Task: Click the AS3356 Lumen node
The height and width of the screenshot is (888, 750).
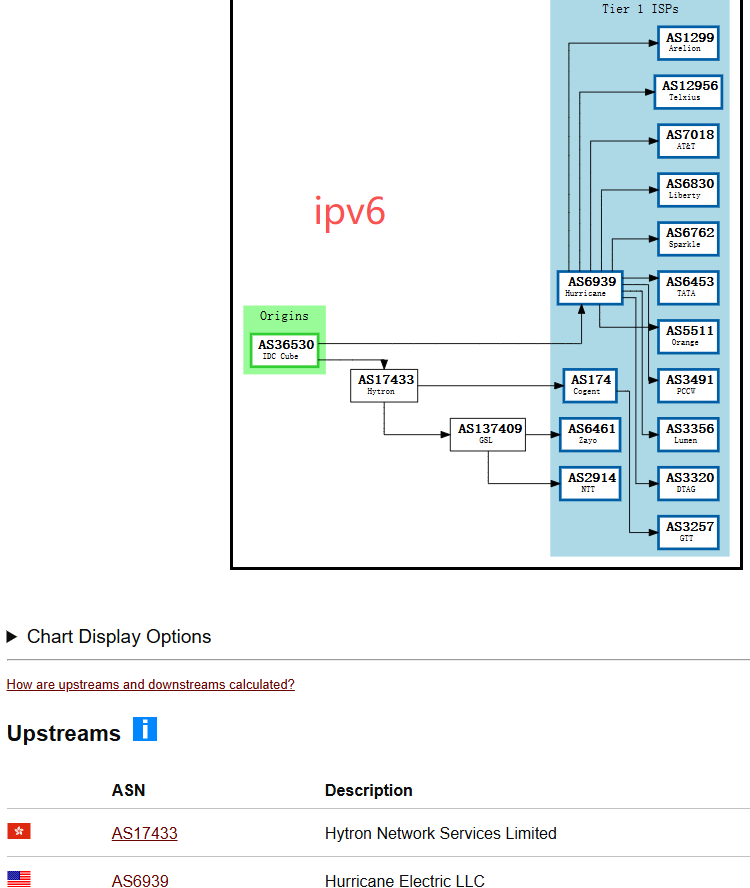Action: 689,434
